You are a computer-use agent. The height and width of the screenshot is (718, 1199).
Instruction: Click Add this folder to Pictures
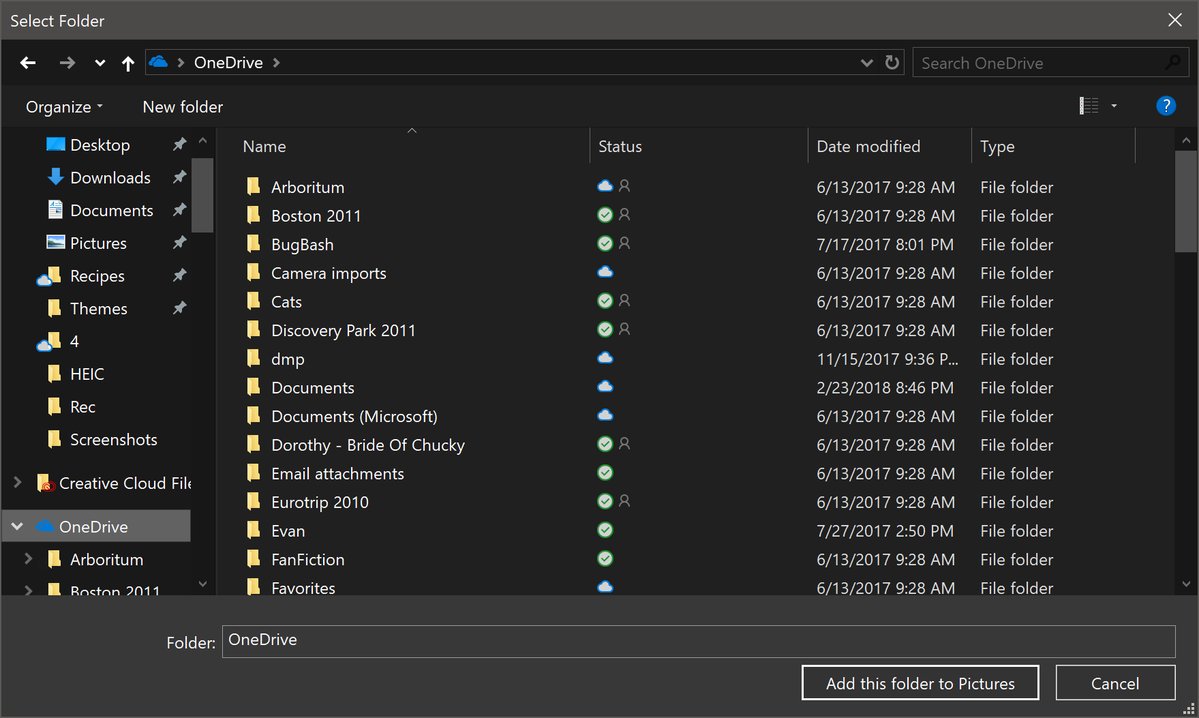pos(919,683)
